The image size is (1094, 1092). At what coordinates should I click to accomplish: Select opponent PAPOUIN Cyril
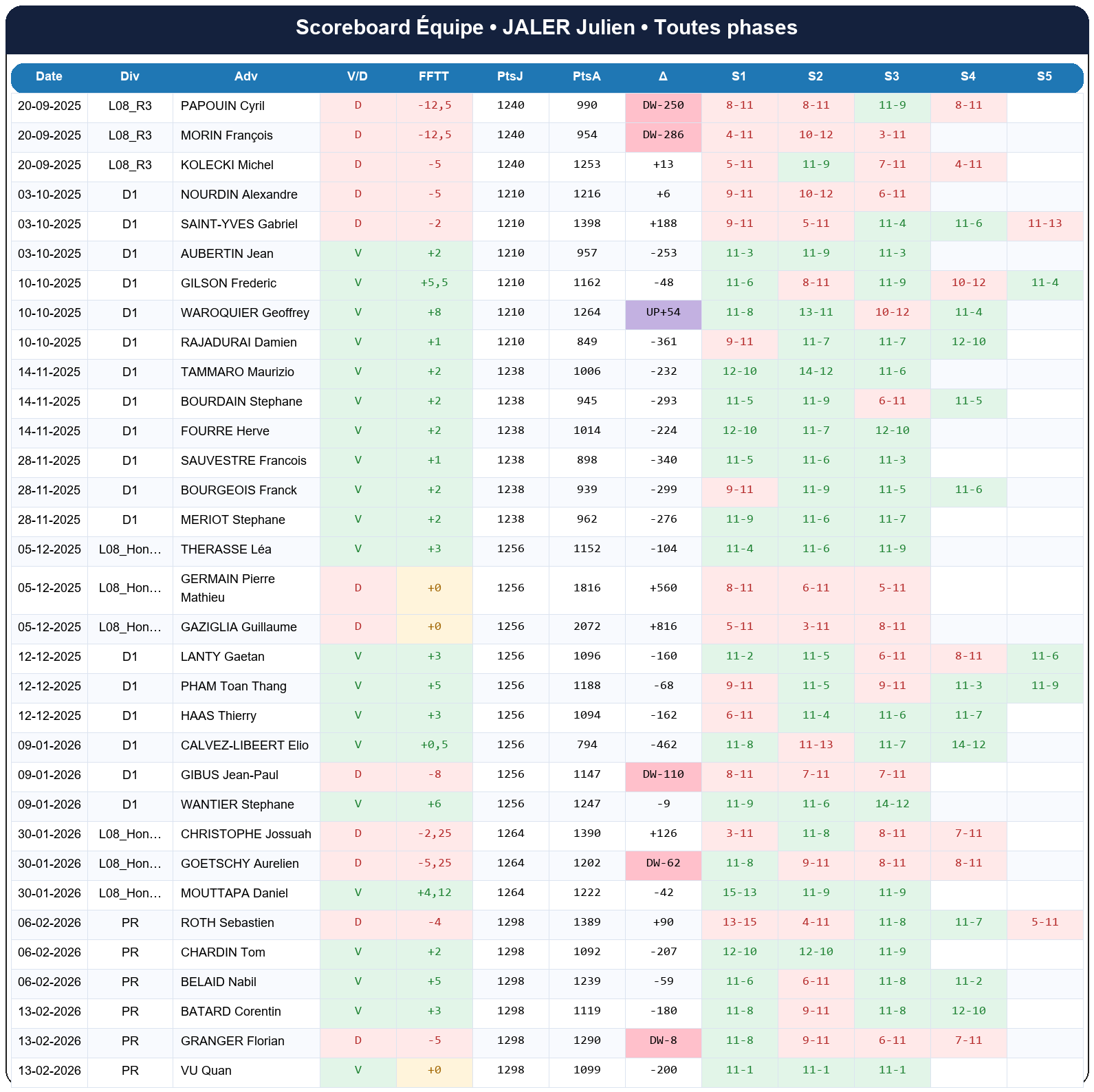[x=222, y=106]
